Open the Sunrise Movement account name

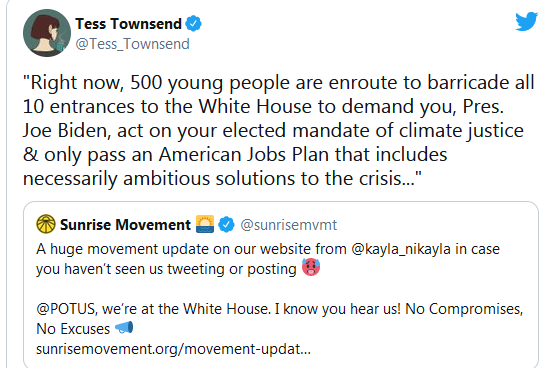125,225
